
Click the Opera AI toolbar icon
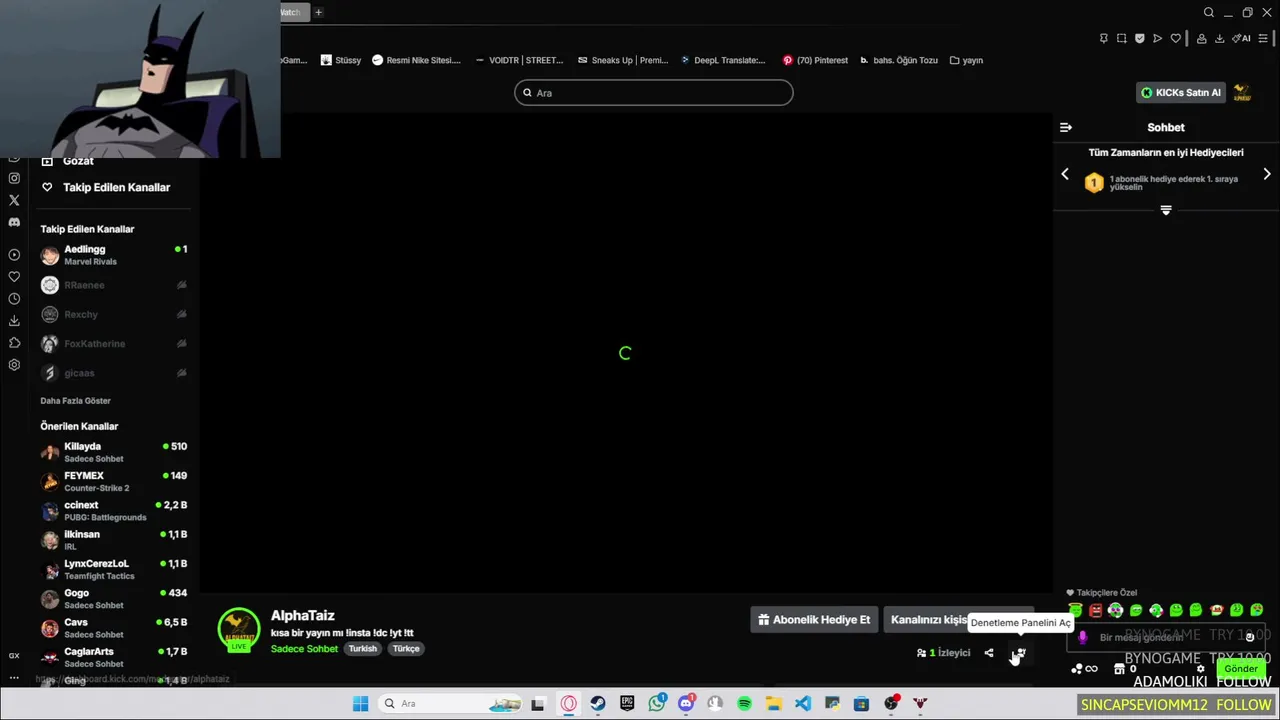pos(1242,38)
